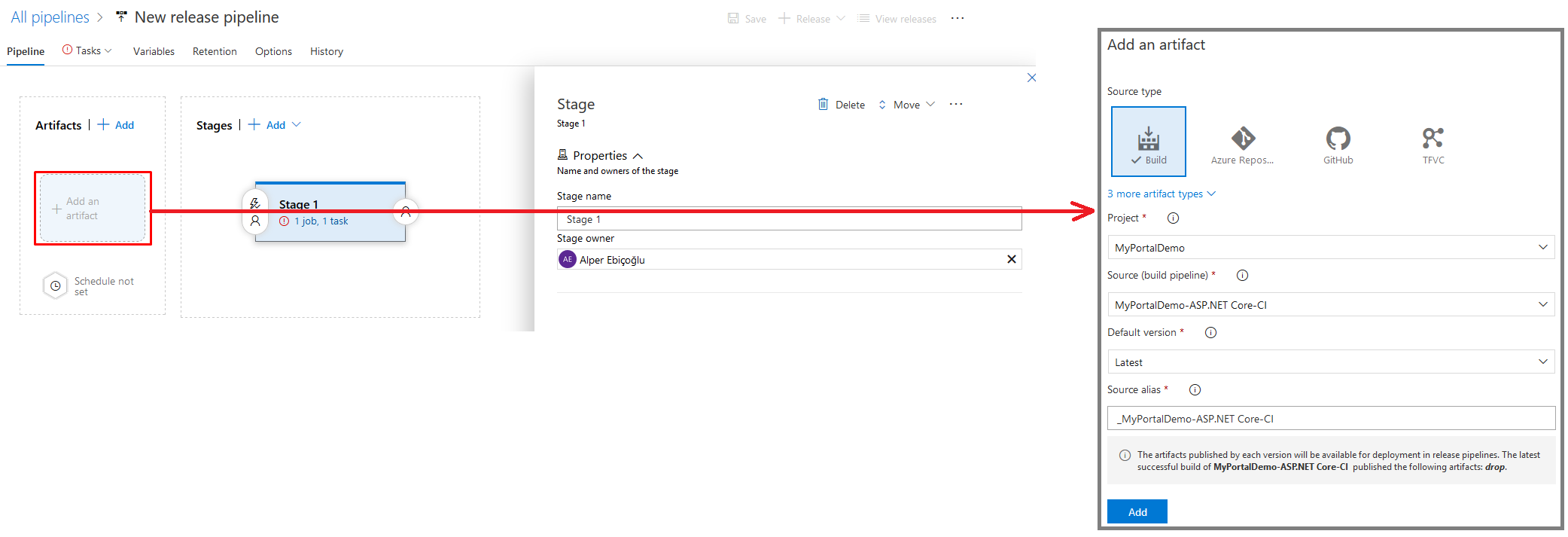Open the Stages Add dropdown chevron
The height and width of the screenshot is (537, 1568).
[296, 125]
